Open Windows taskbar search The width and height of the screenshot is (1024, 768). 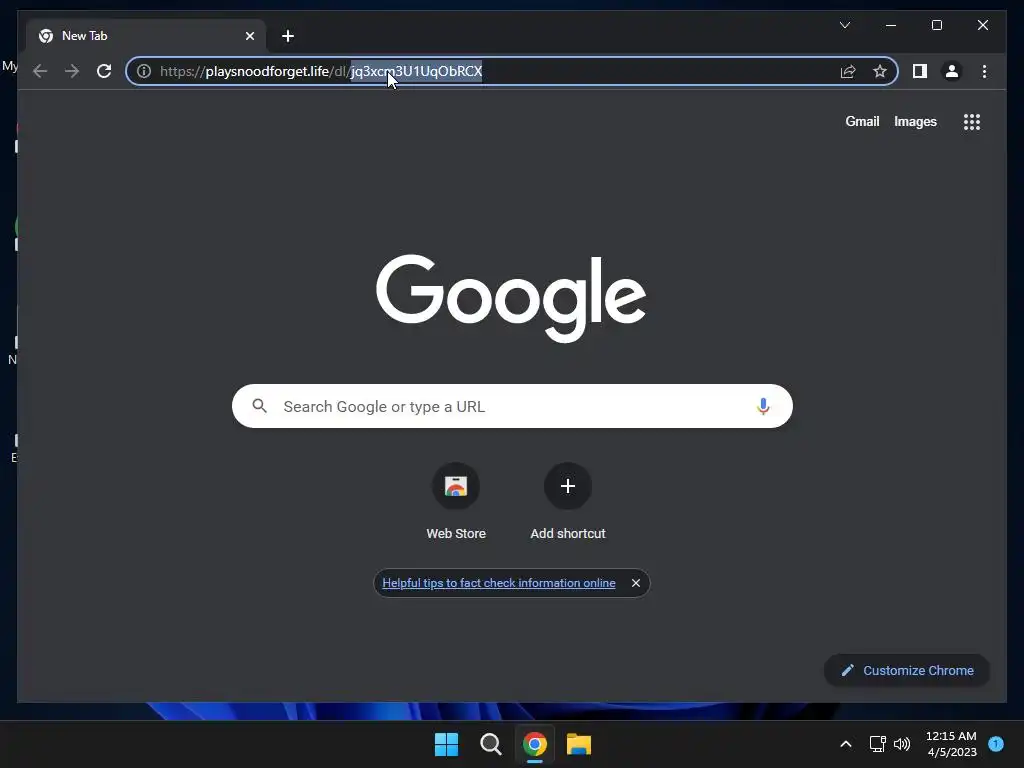(x=490, y=744)
